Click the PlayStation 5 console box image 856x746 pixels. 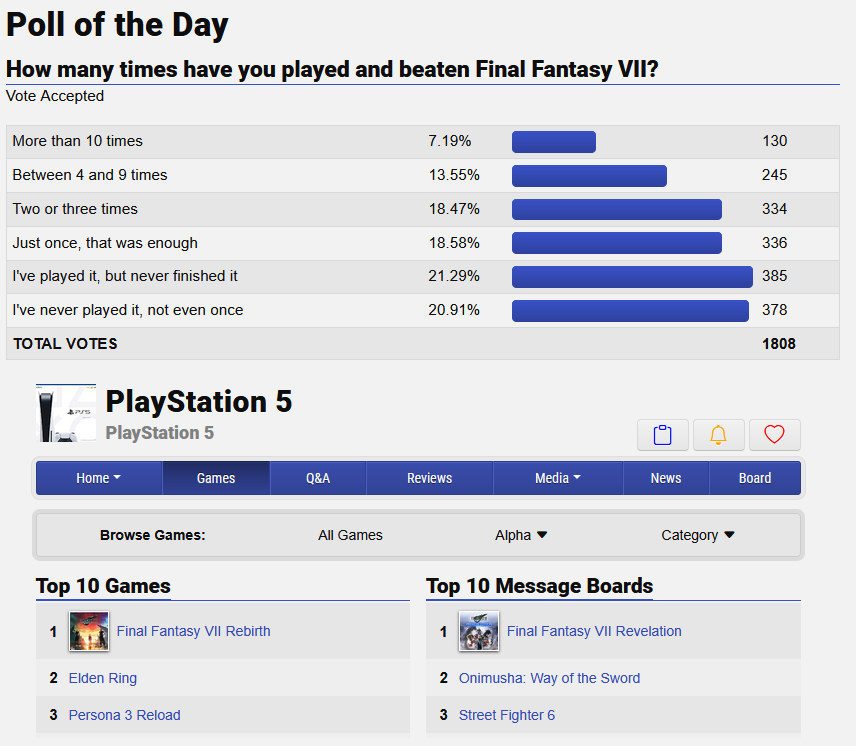(66, 413)
